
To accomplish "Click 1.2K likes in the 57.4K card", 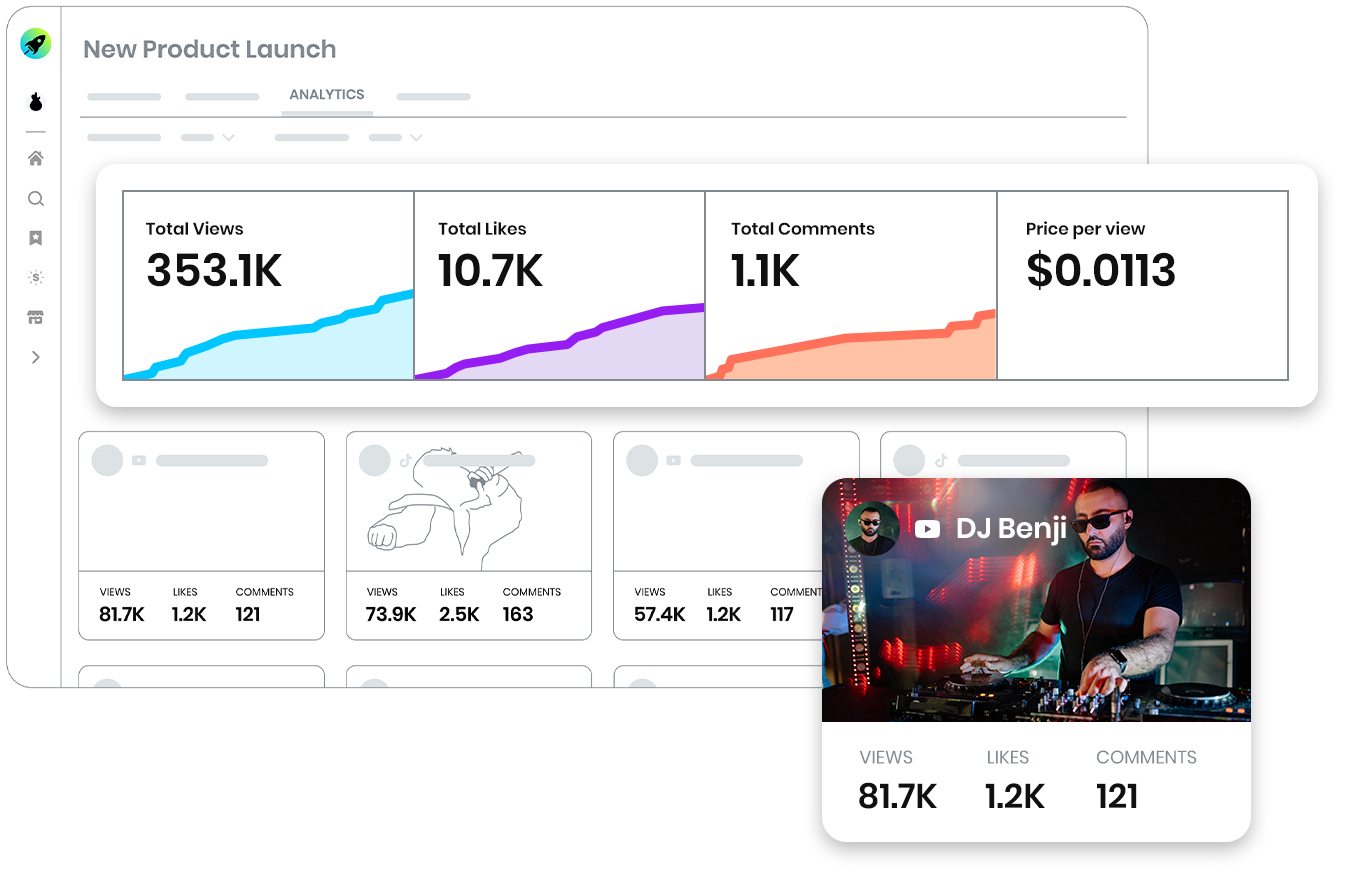I will click(724, 614).
